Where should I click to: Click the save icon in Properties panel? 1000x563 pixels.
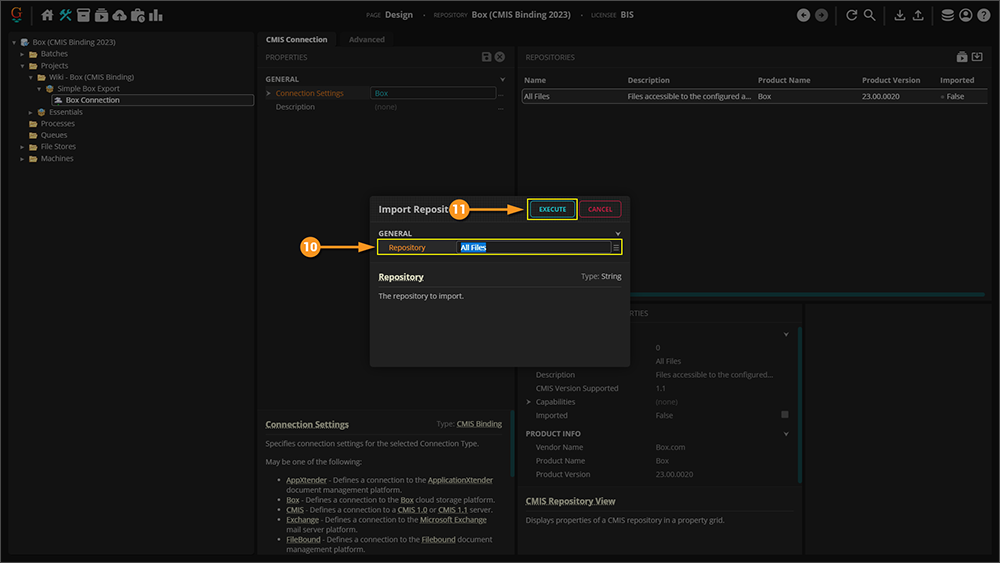click(486, 58)
